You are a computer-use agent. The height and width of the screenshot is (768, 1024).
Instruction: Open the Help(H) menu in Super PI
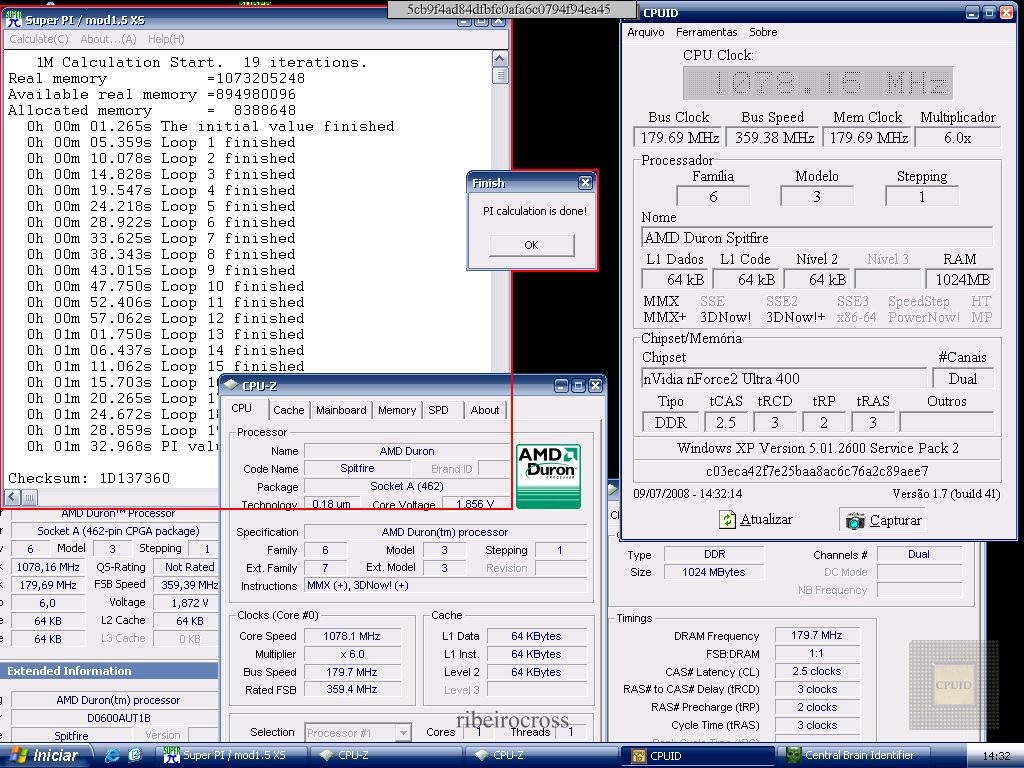[x=166, y=39]
